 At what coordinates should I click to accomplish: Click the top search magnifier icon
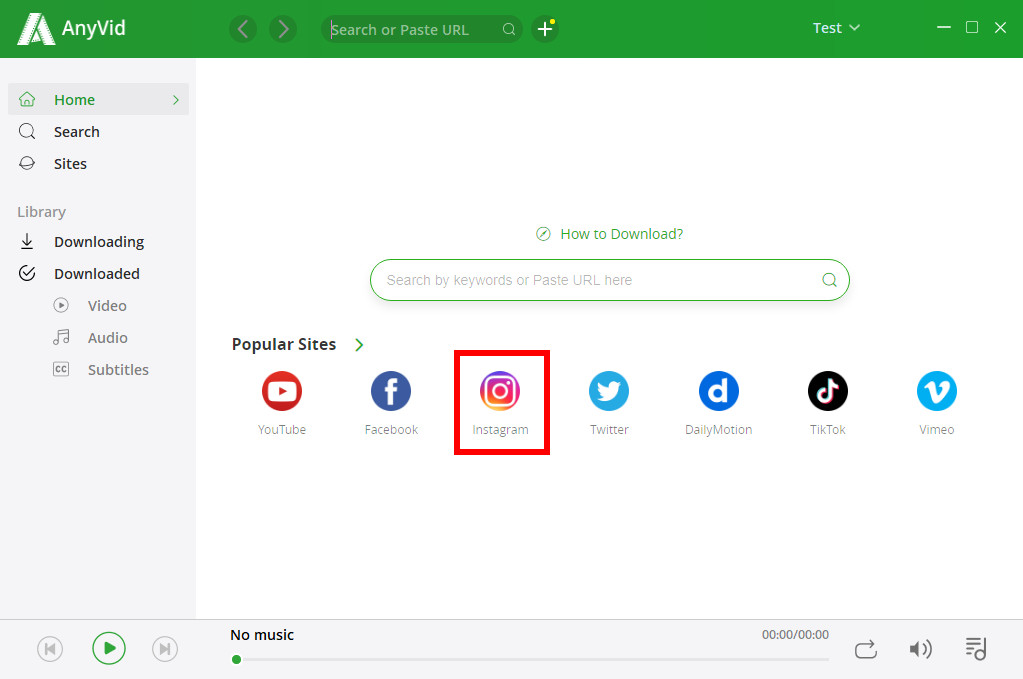pos(509,29)
